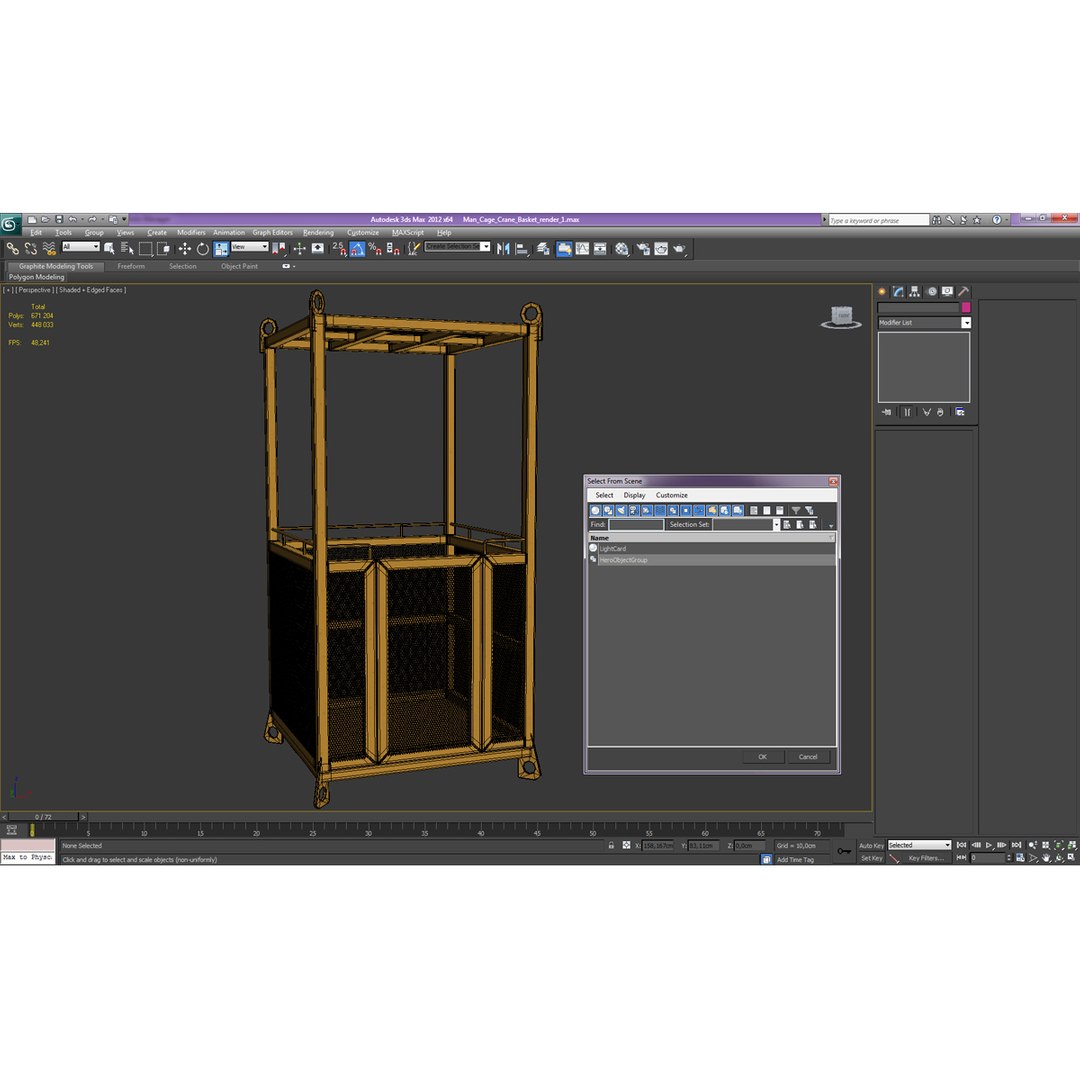
Task: Activate the Select and Uniform Scale tool
Action: pos(221,249)
